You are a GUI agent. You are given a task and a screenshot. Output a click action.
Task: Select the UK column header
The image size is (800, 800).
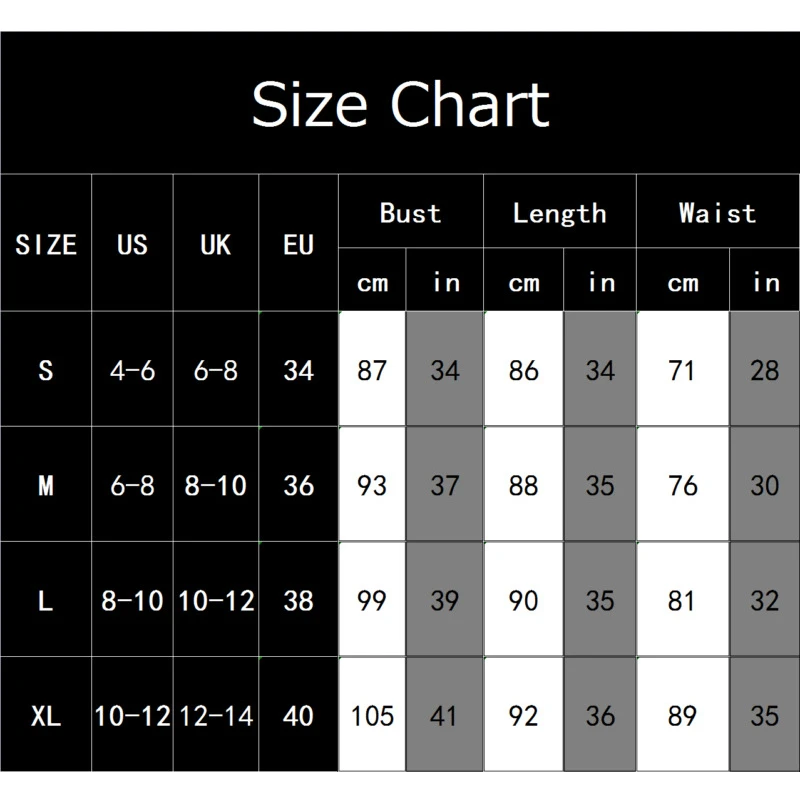[x=216, y=244]
